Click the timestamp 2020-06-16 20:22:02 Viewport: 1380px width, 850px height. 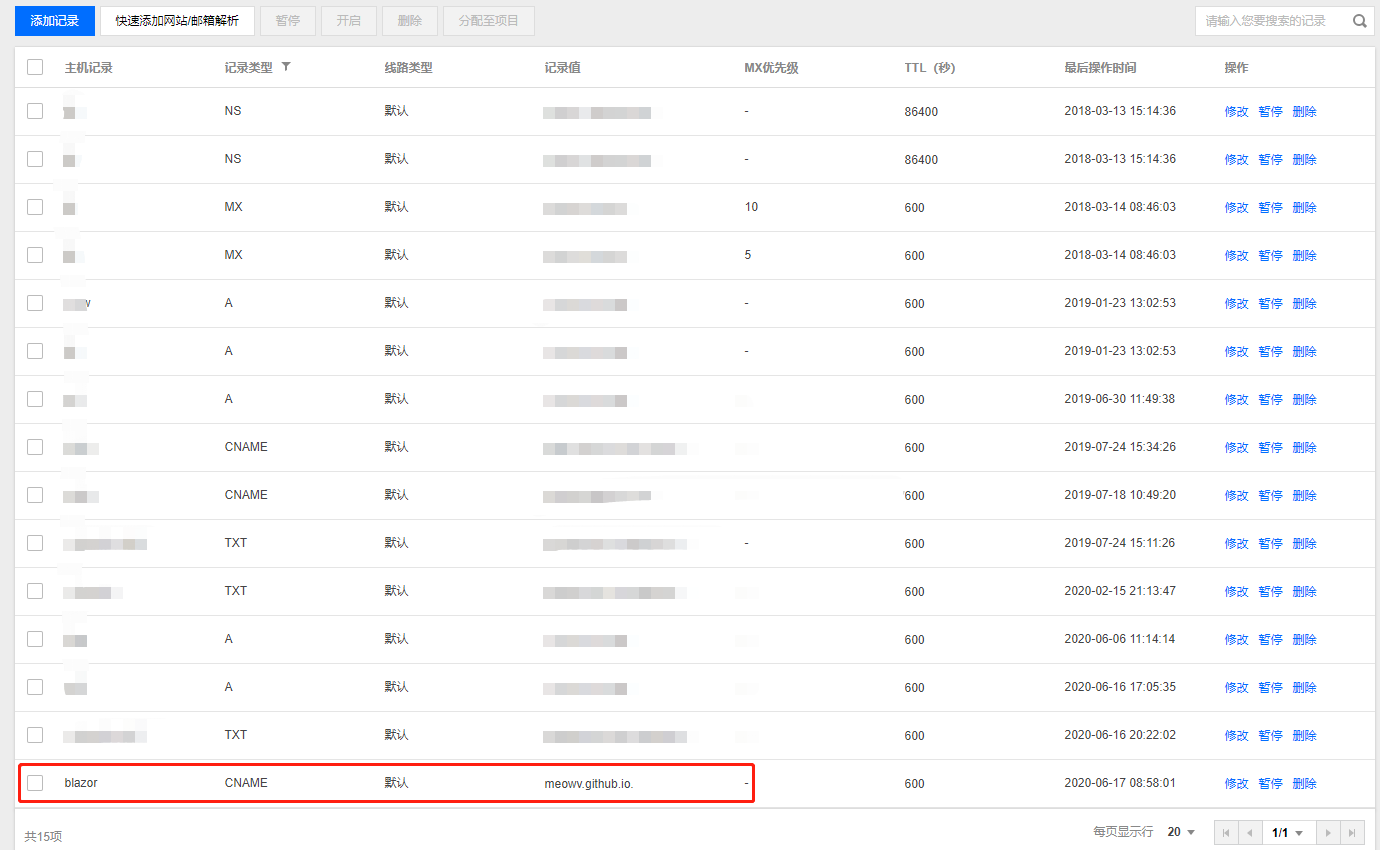(1120, 735)
